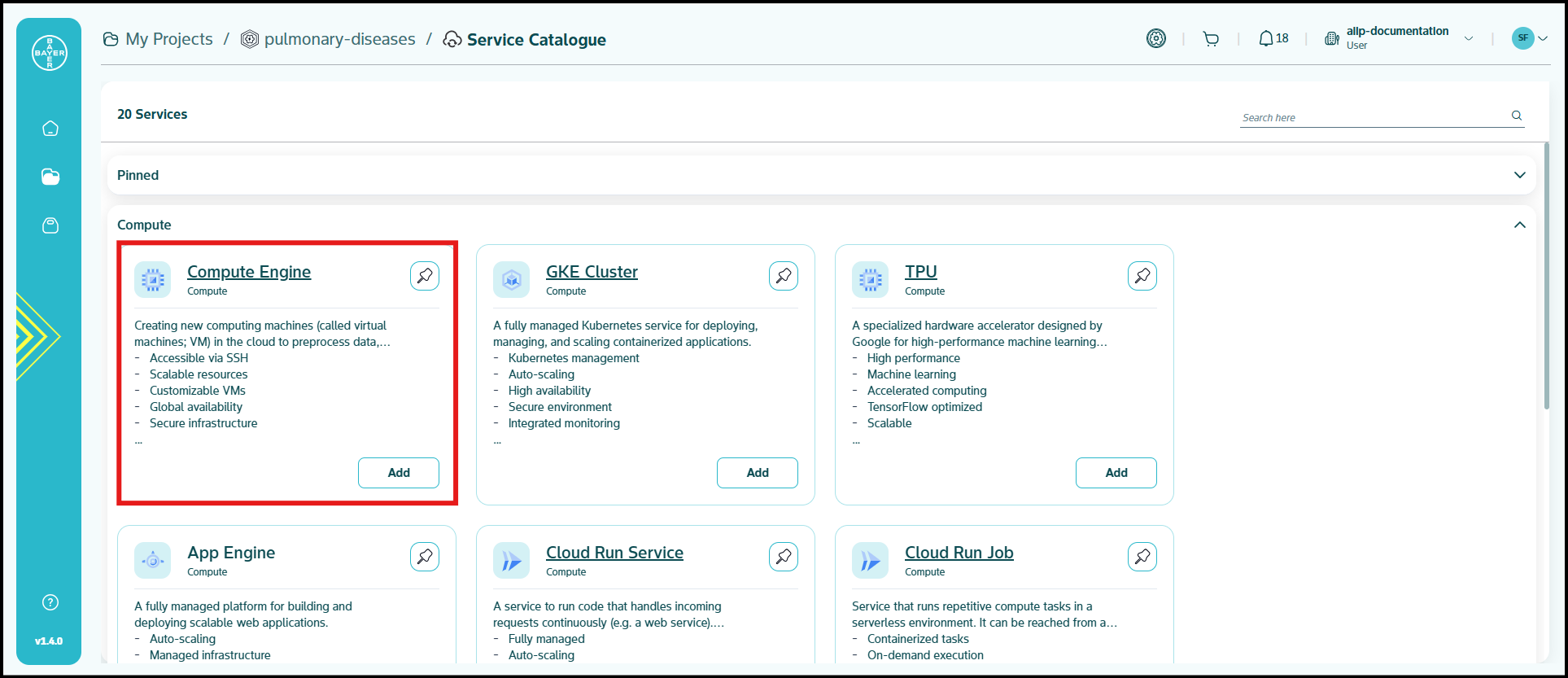Collapse the Compute section

coord(1519,225)
